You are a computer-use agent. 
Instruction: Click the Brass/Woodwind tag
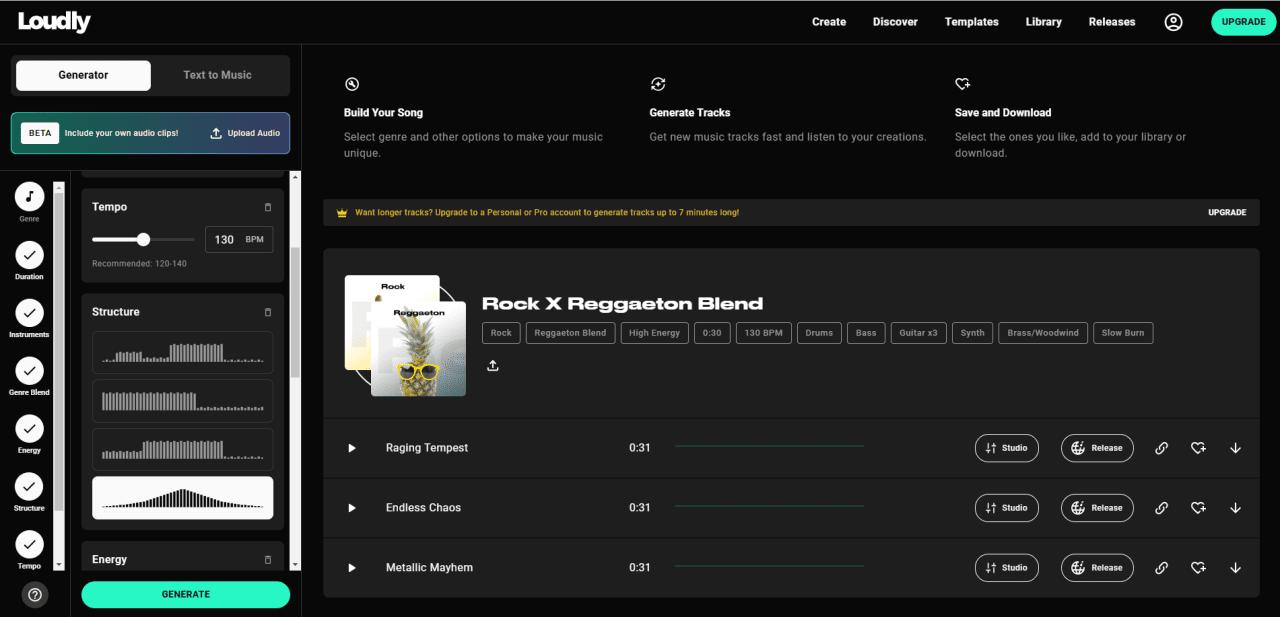(1043, 333)
